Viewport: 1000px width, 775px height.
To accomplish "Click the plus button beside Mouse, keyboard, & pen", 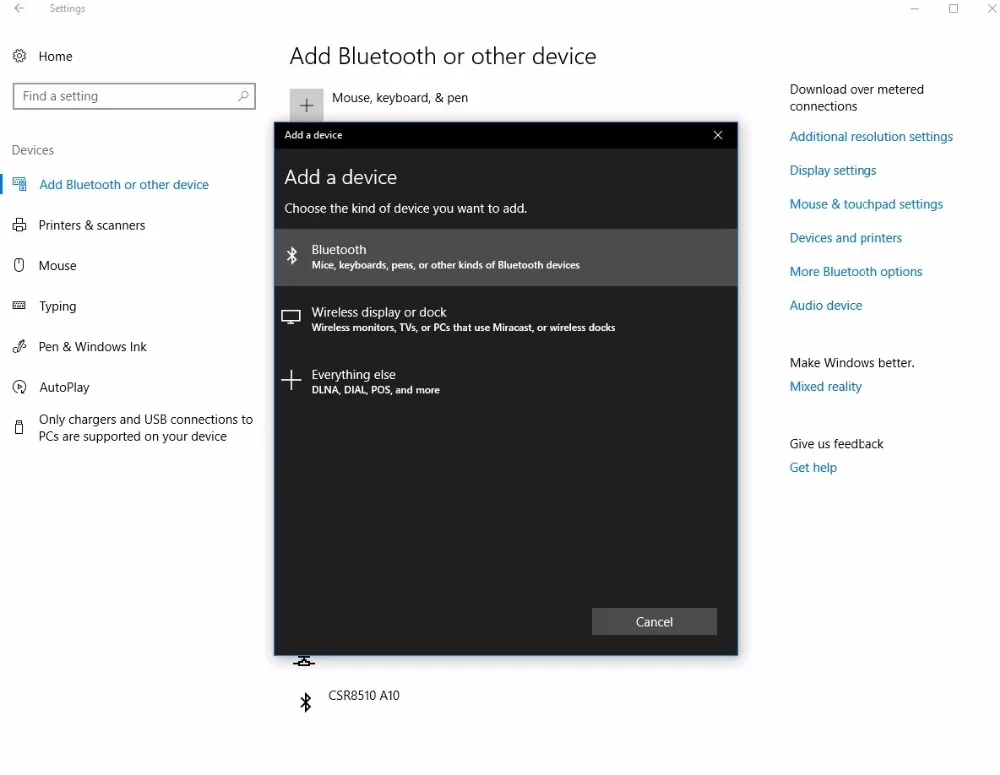I will [x=306, y=105].
